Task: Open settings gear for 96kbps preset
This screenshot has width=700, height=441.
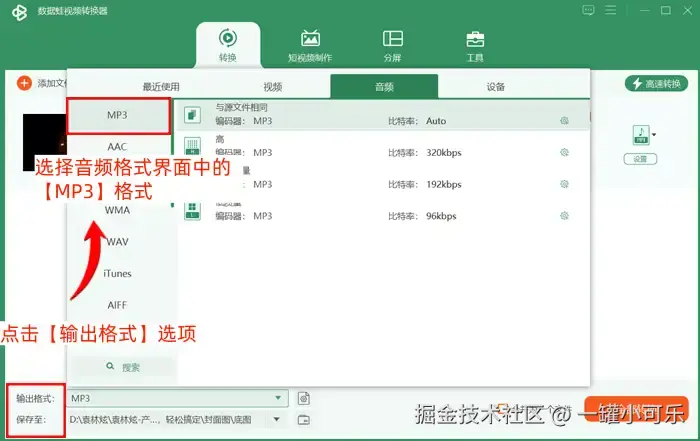Action: [x=564, y=216]
